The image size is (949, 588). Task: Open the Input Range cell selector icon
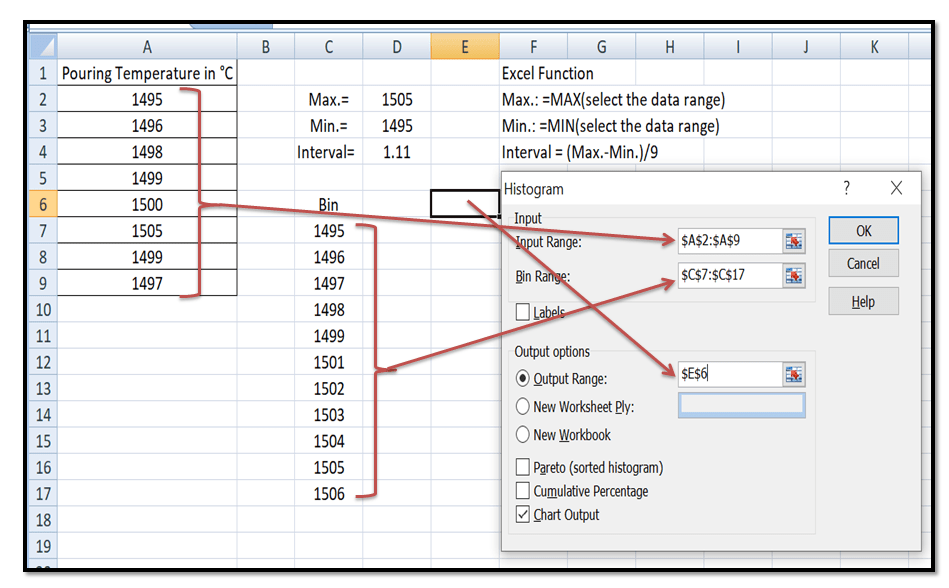click(795, 240)
